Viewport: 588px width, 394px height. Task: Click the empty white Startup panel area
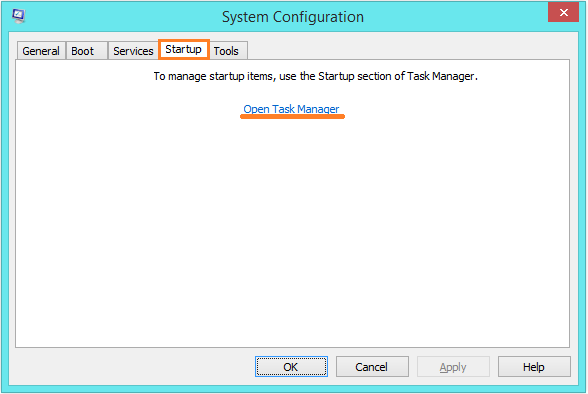292,232
